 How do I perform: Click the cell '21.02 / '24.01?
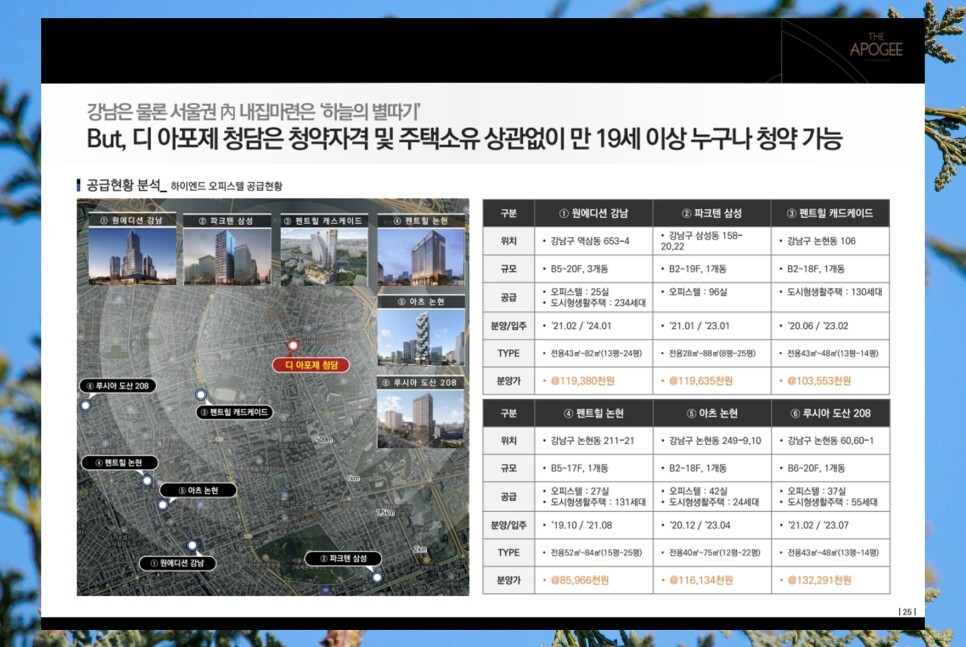593,325
